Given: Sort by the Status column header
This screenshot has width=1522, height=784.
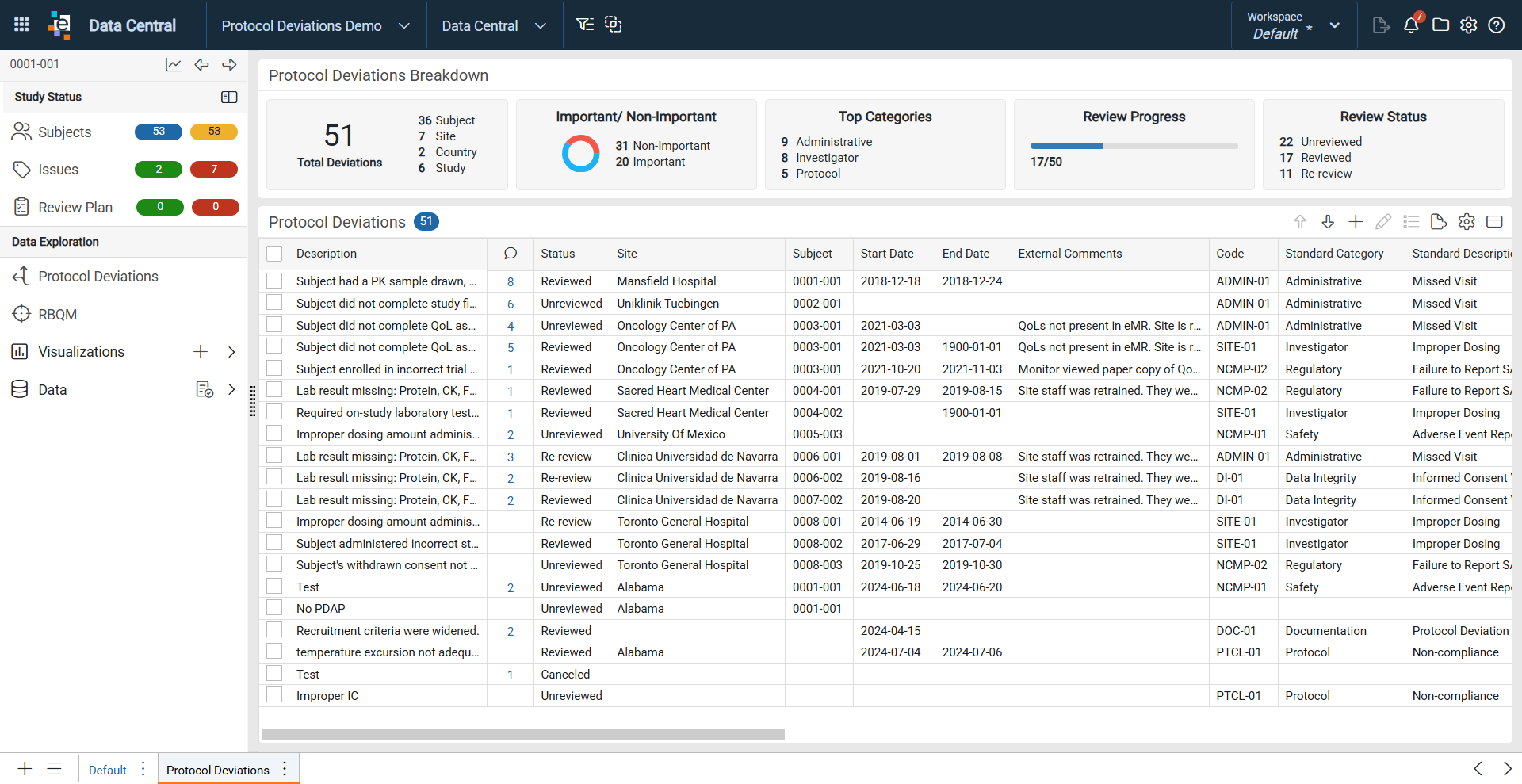Looking at the screenshot, I should [x=558, y=254].
